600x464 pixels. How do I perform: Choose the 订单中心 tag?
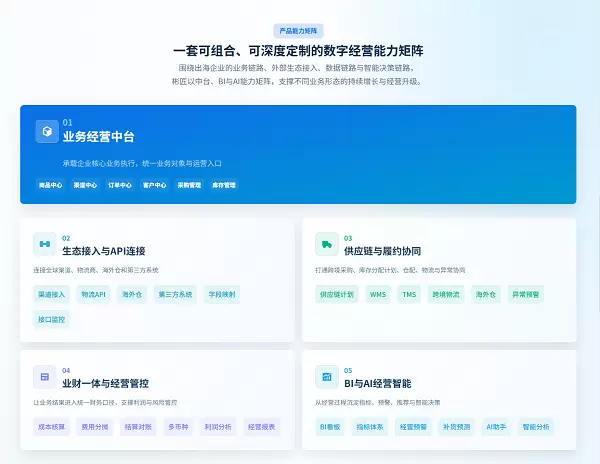[120, 185]
